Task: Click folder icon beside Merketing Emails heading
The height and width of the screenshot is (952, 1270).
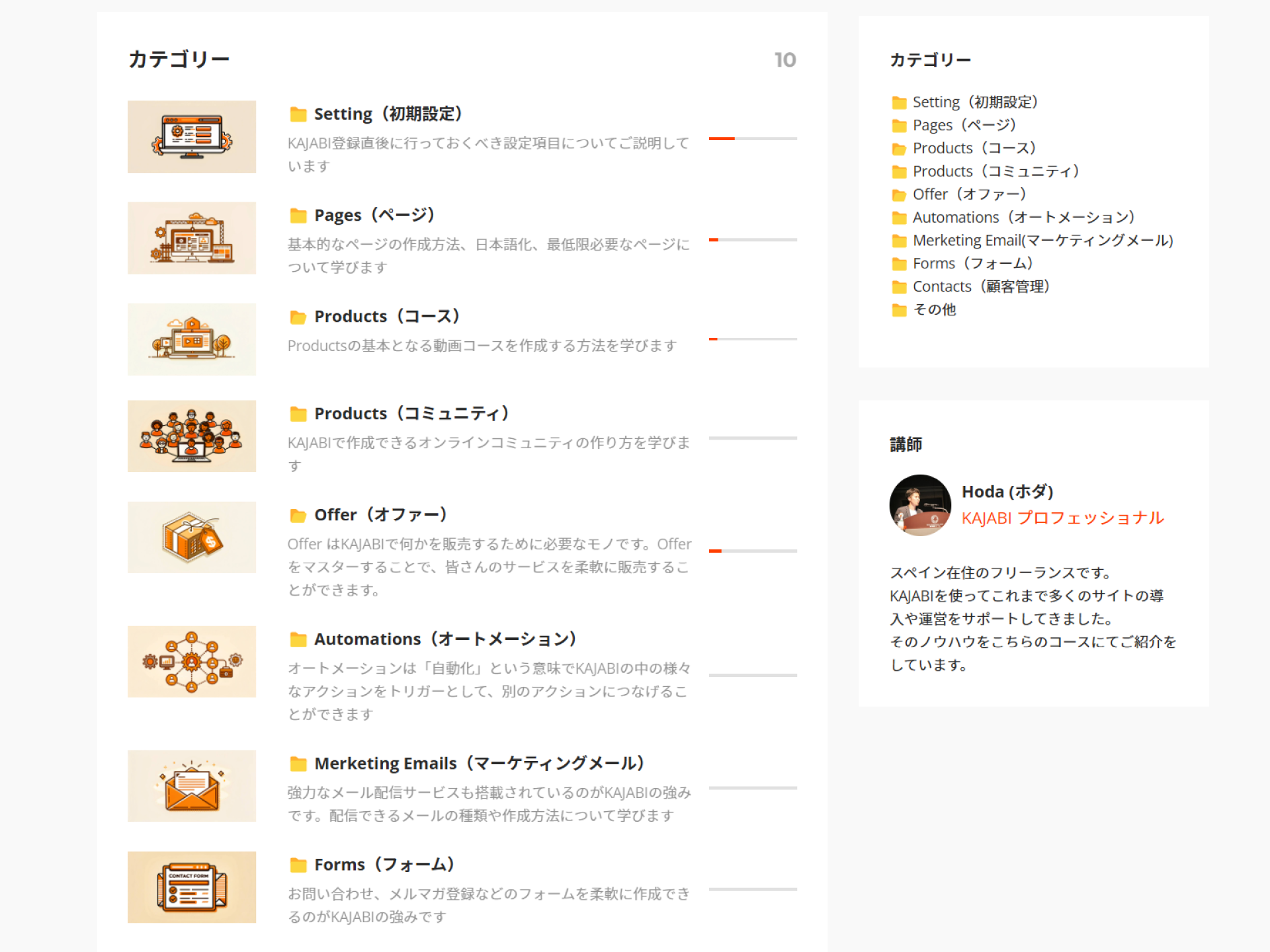Action: (298, 764)
